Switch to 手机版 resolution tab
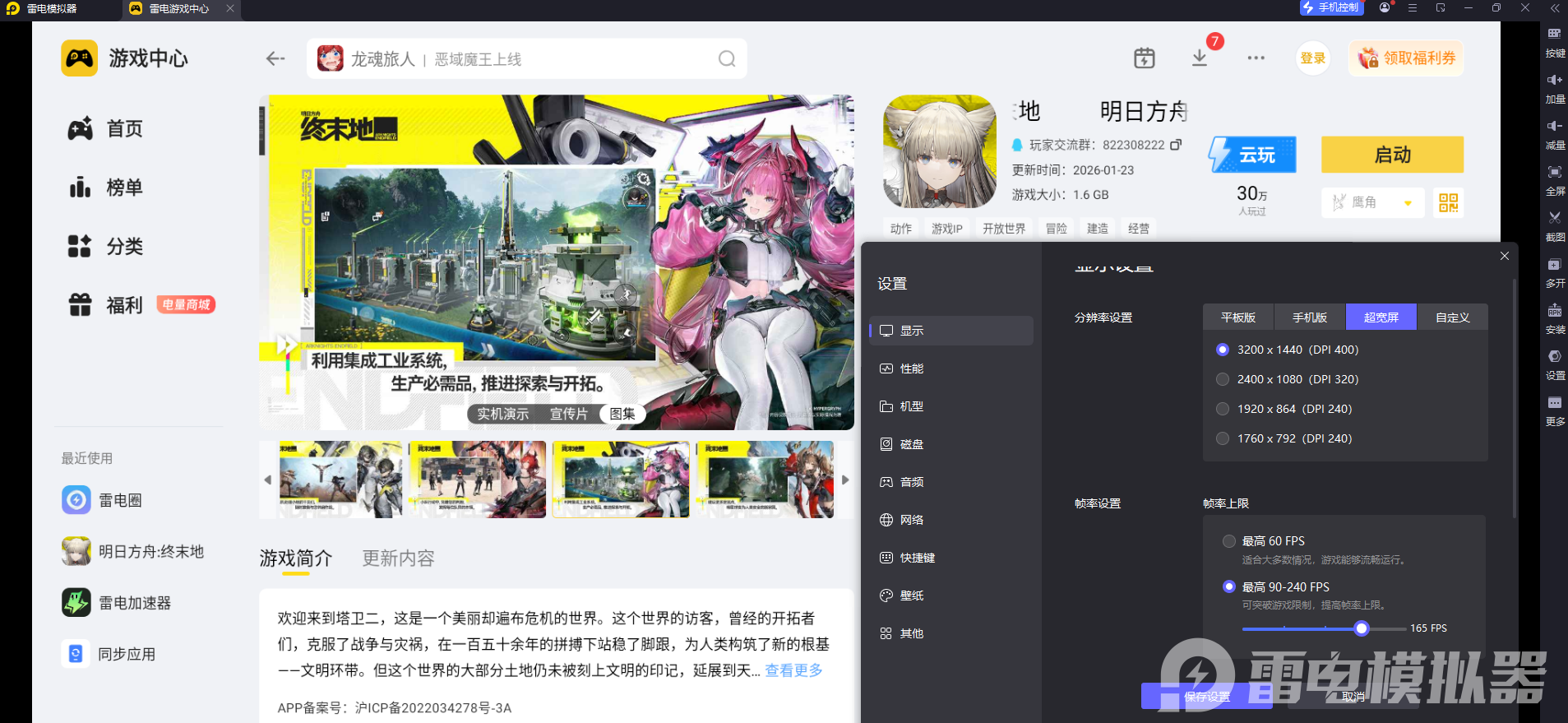Viewport: 1568px width, 723px height. coord(1310,317)
